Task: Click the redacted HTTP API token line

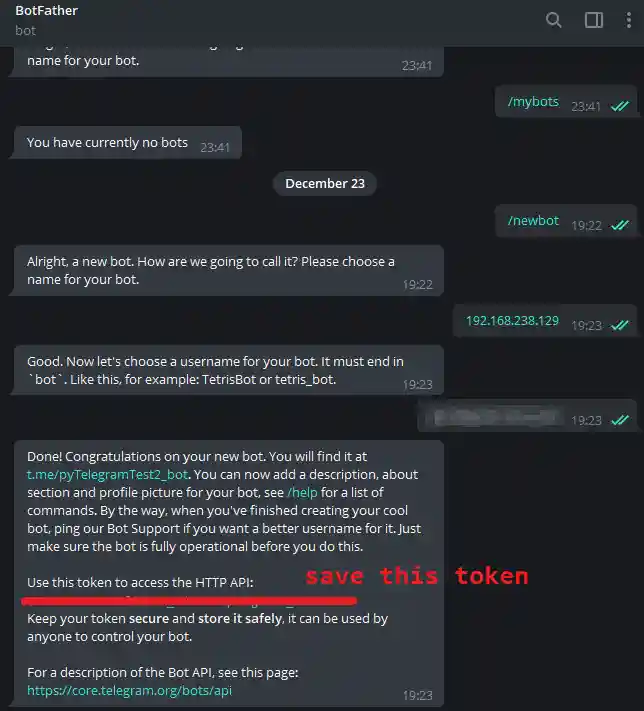Action: [x=189, y=601]
